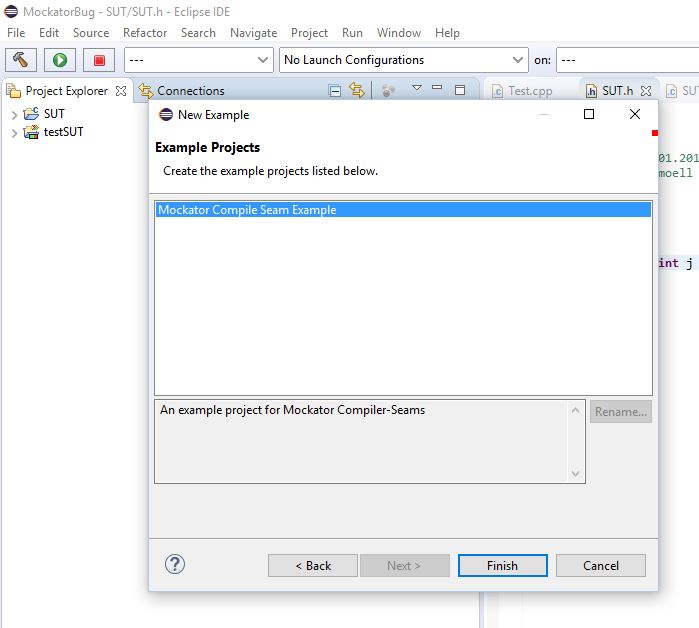
Task: Close the New Example dialog with X
Action: coord(635,114)
